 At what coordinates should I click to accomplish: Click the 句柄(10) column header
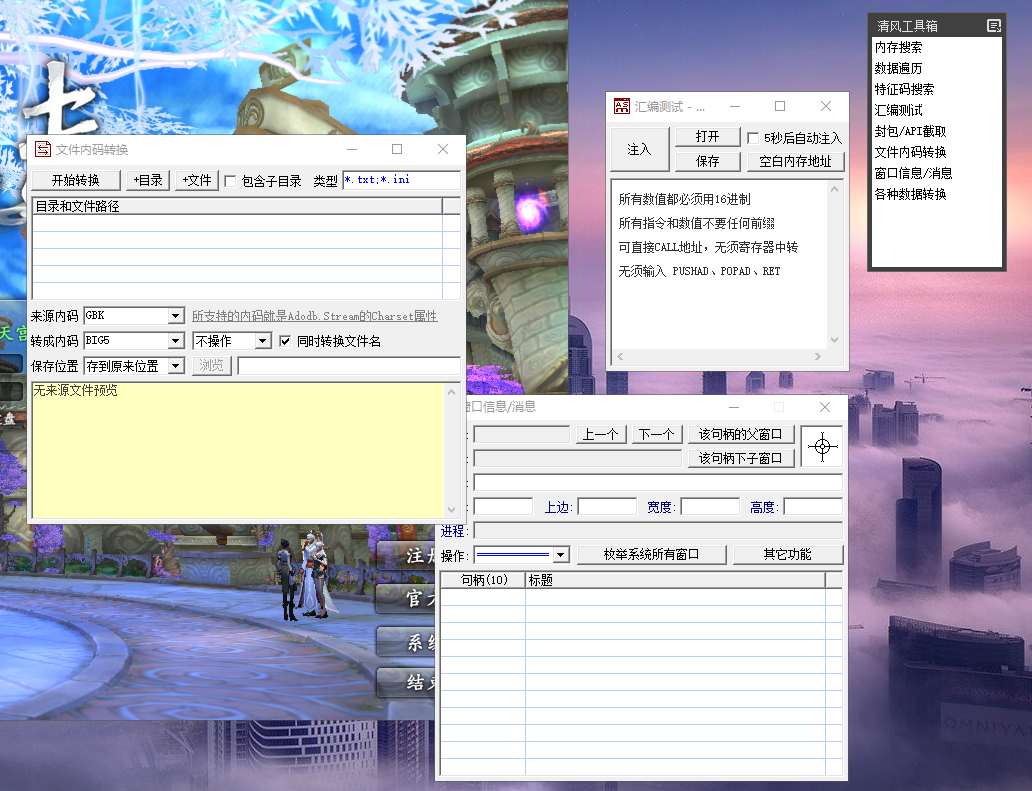point(483,580)
